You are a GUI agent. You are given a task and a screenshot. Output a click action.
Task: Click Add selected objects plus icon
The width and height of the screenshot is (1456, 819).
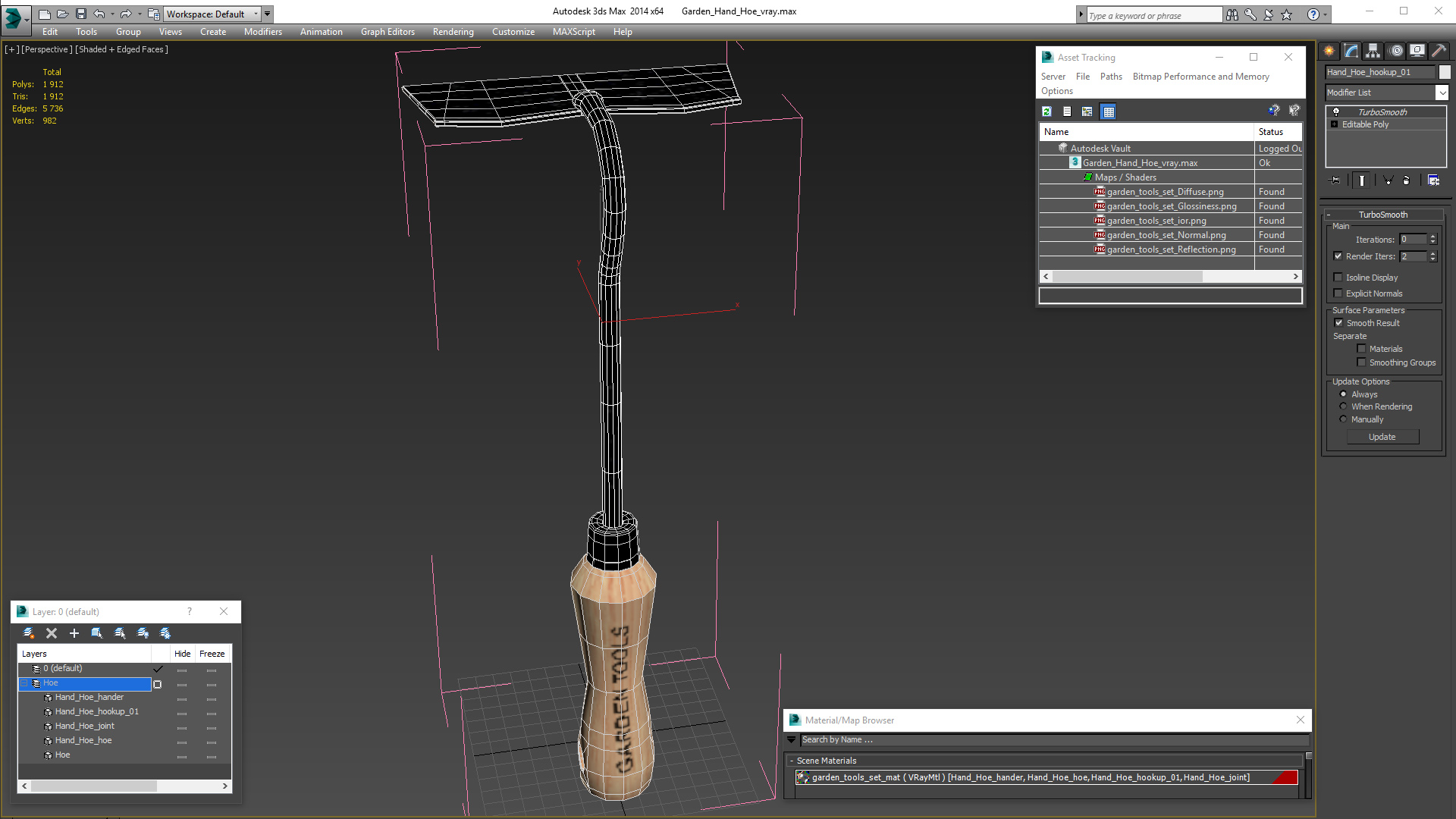click(74, 633)
